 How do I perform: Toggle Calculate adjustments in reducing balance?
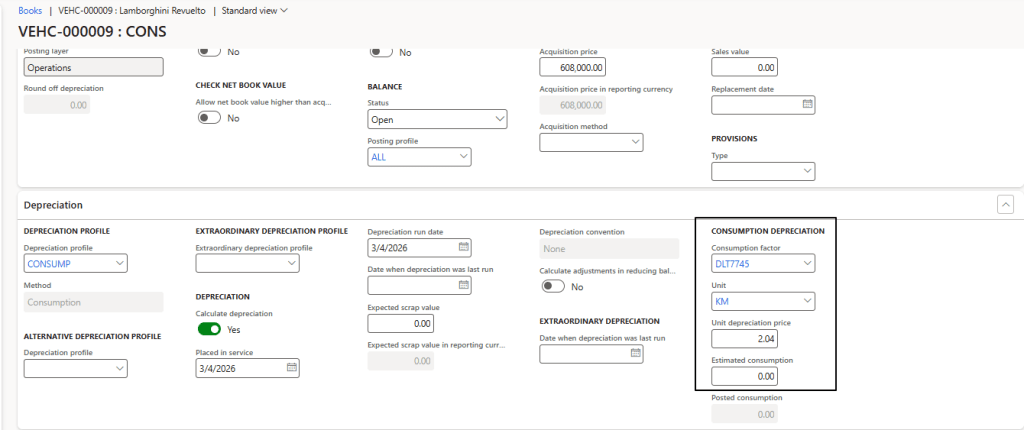pos(552,286)
